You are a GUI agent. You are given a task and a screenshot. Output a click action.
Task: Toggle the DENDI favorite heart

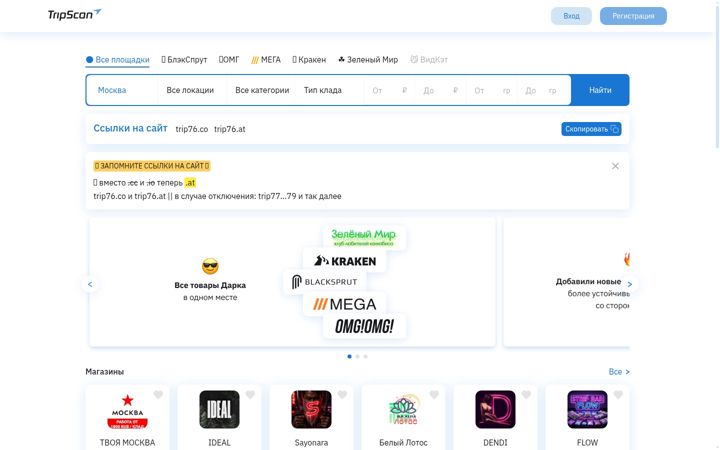[x=526, y=394]
